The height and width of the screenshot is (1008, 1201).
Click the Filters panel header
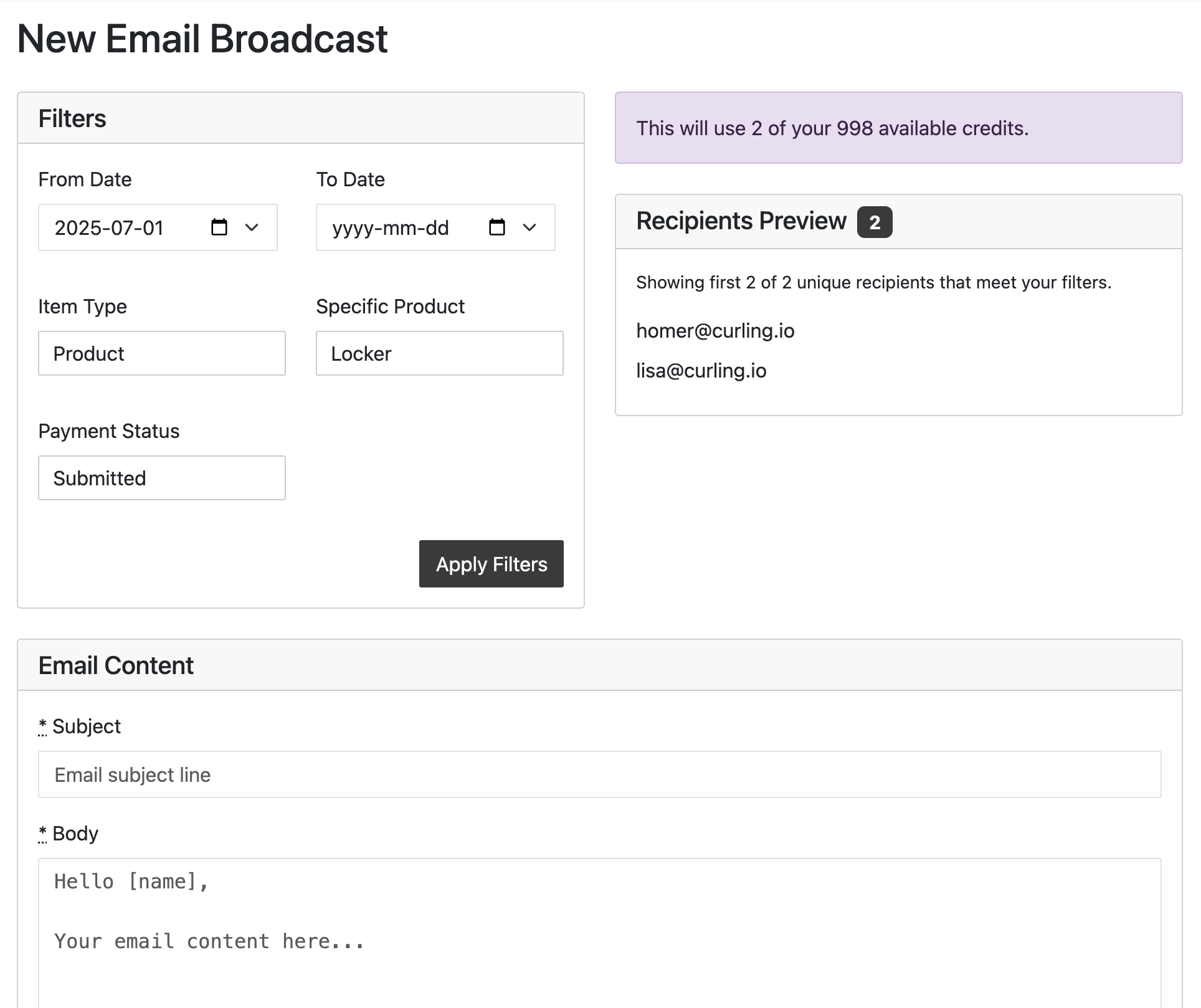tap(73, 118)
